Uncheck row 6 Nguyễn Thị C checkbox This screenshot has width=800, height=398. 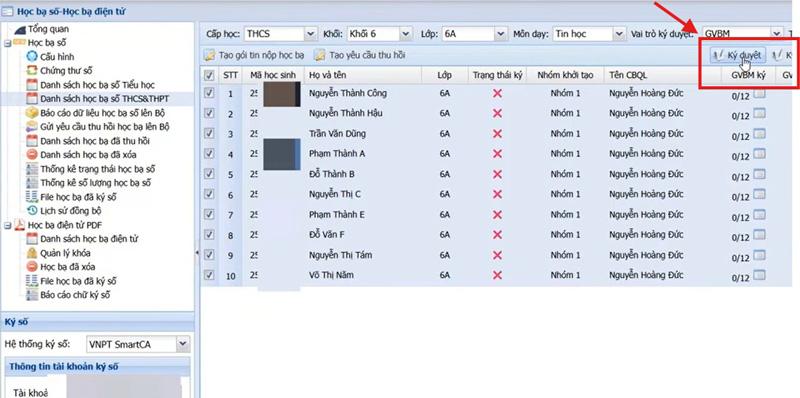(209, 194)
